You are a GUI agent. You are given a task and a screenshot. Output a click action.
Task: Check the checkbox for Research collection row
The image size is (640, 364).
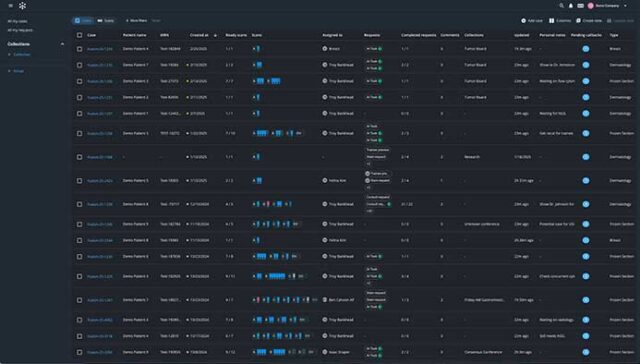point(80,157)
